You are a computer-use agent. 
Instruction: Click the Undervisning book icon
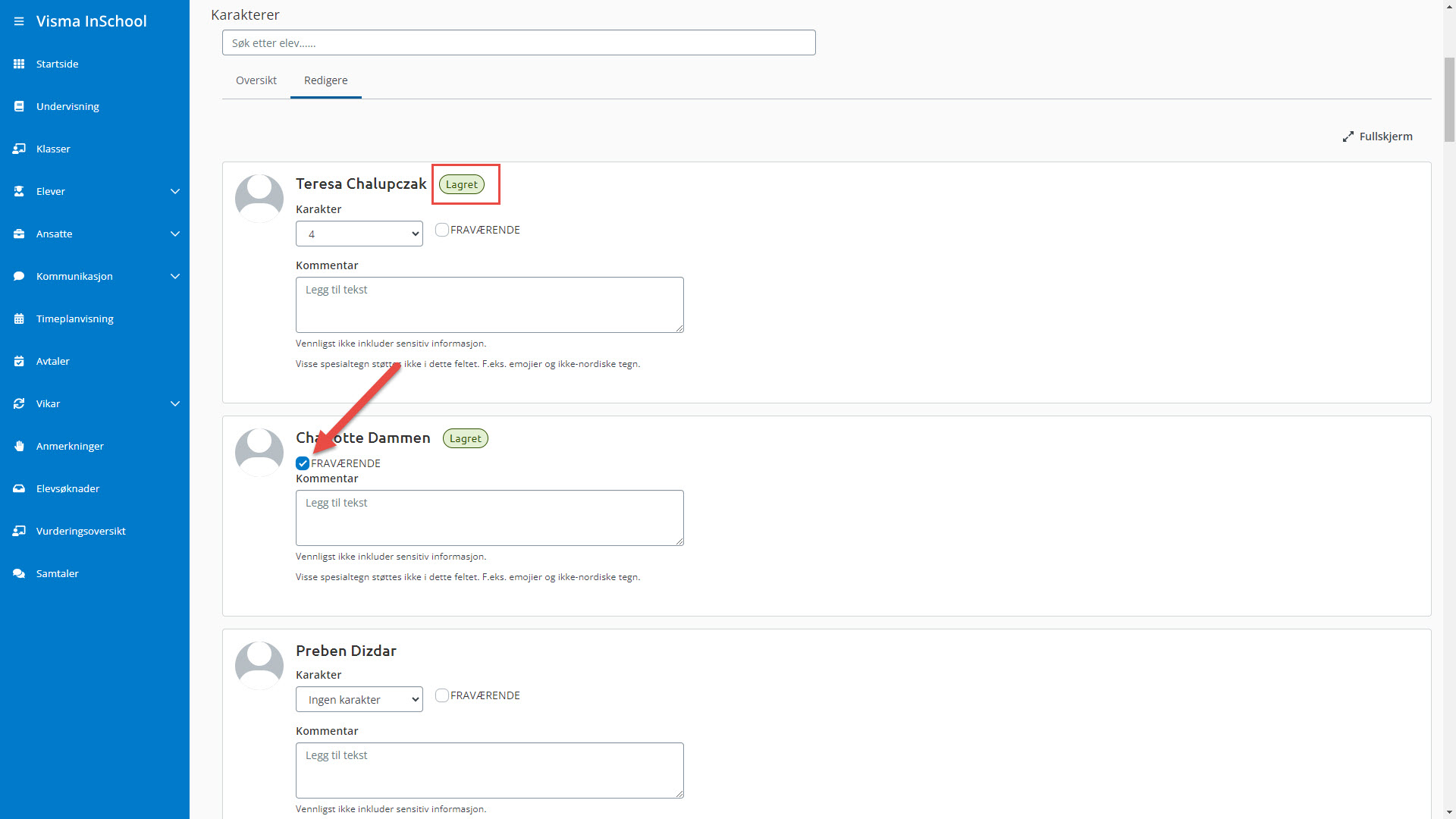[19, 106]
